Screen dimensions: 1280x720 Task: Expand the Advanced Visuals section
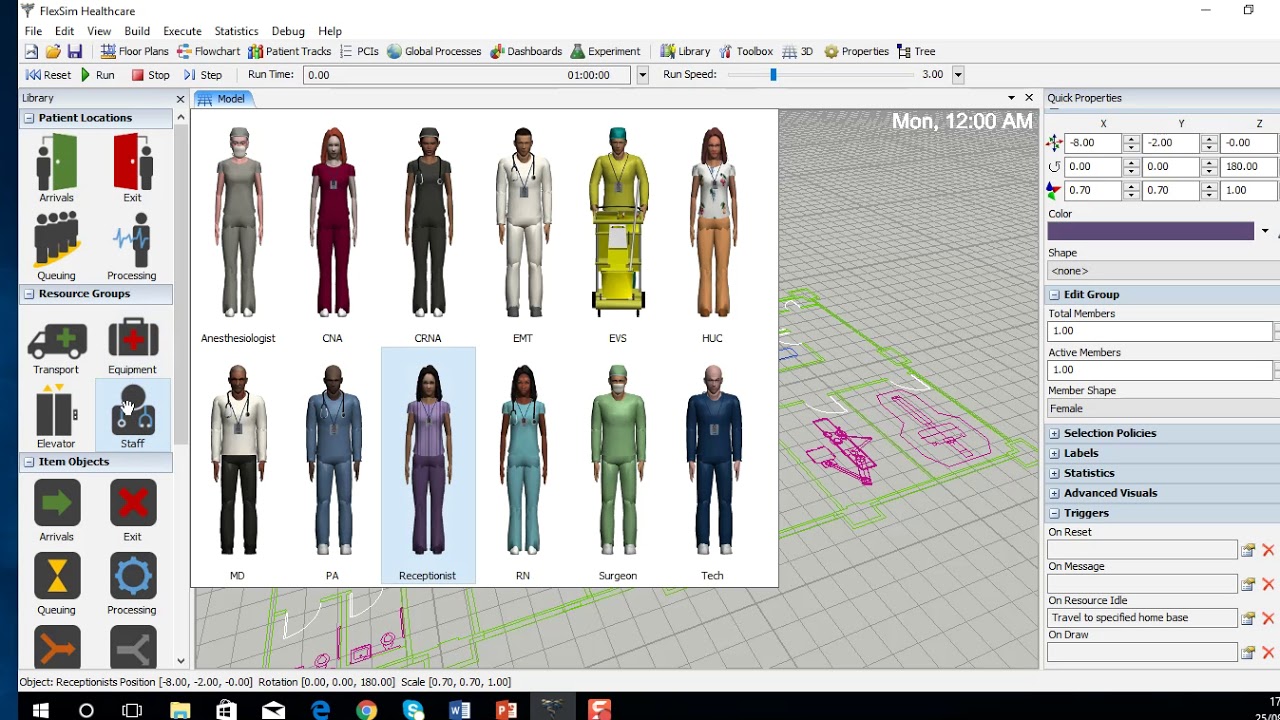[1054, 493]
